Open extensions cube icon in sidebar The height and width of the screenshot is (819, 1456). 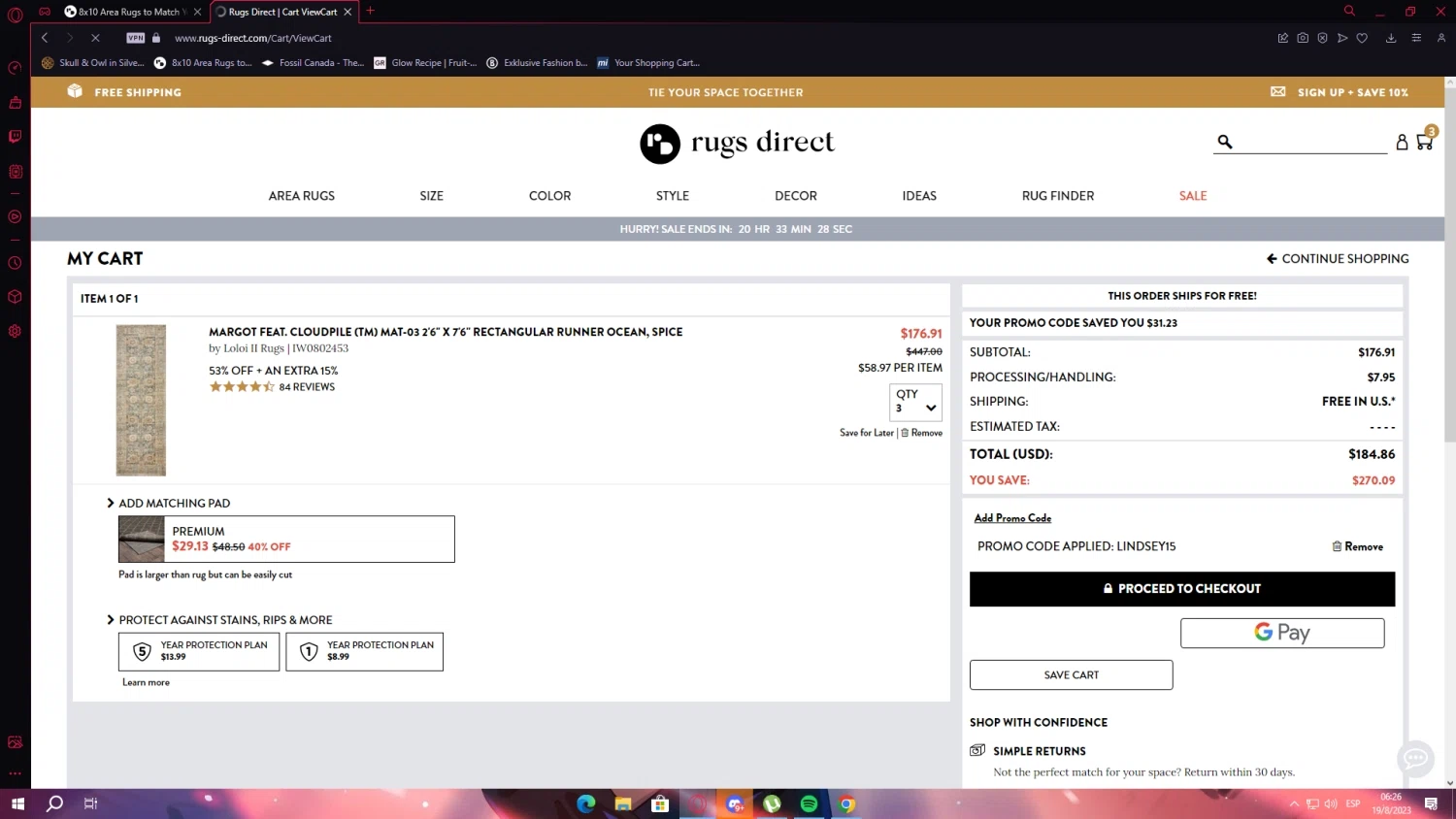pos(15,297)
